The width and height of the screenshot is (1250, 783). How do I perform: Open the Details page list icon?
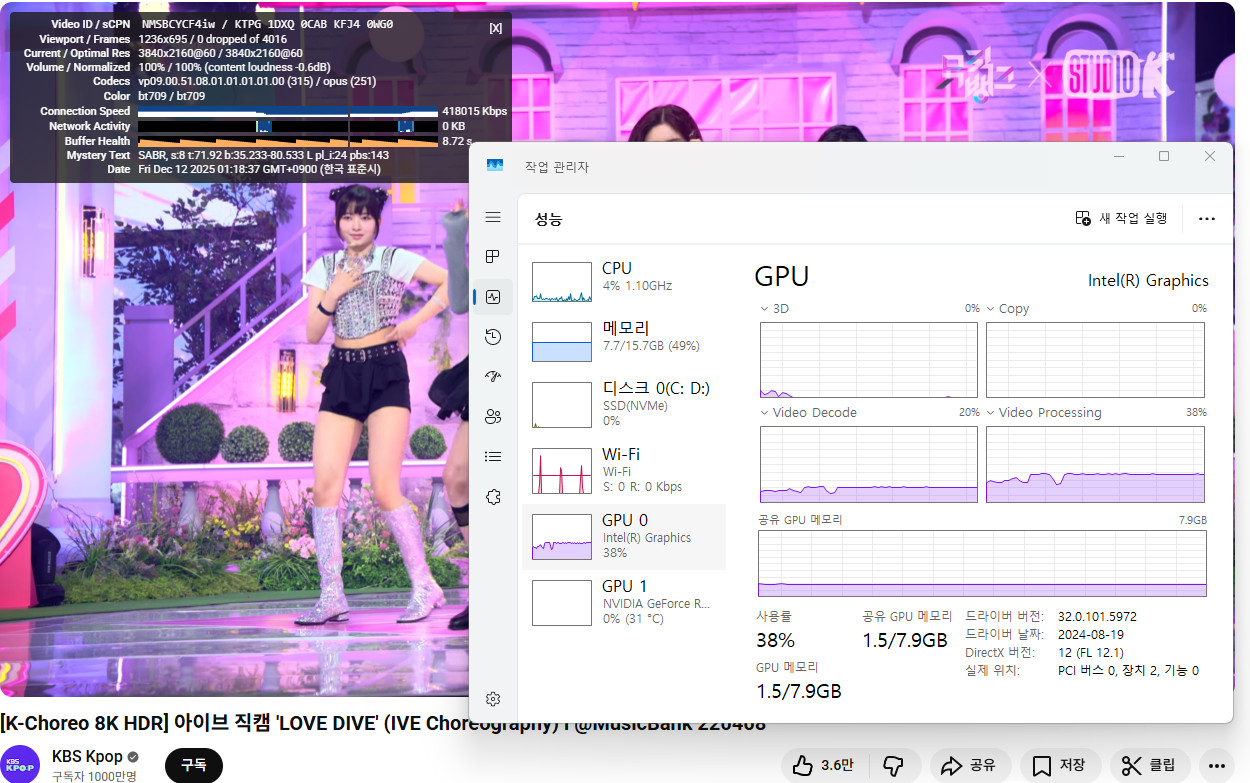[x=492, y=457]
